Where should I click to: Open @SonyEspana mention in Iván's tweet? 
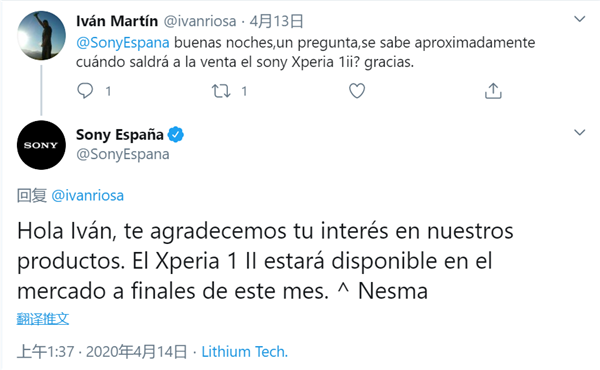pyautogui.click(x=122, y=42)
